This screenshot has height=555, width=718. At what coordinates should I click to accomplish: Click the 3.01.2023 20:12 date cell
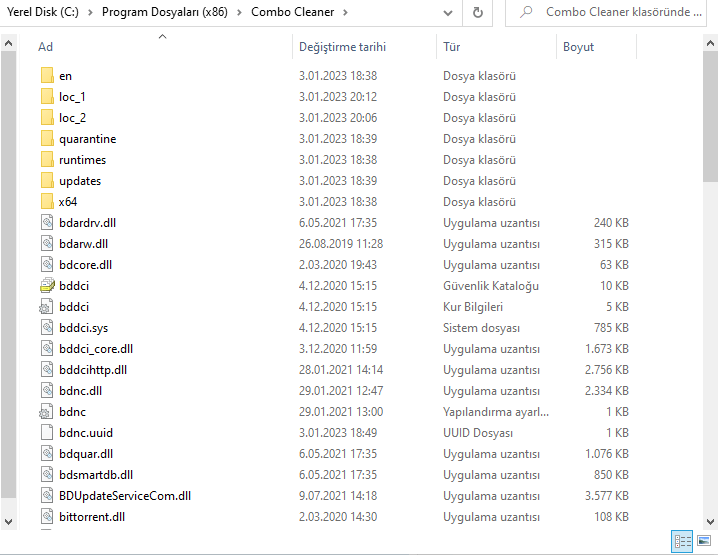338,97
